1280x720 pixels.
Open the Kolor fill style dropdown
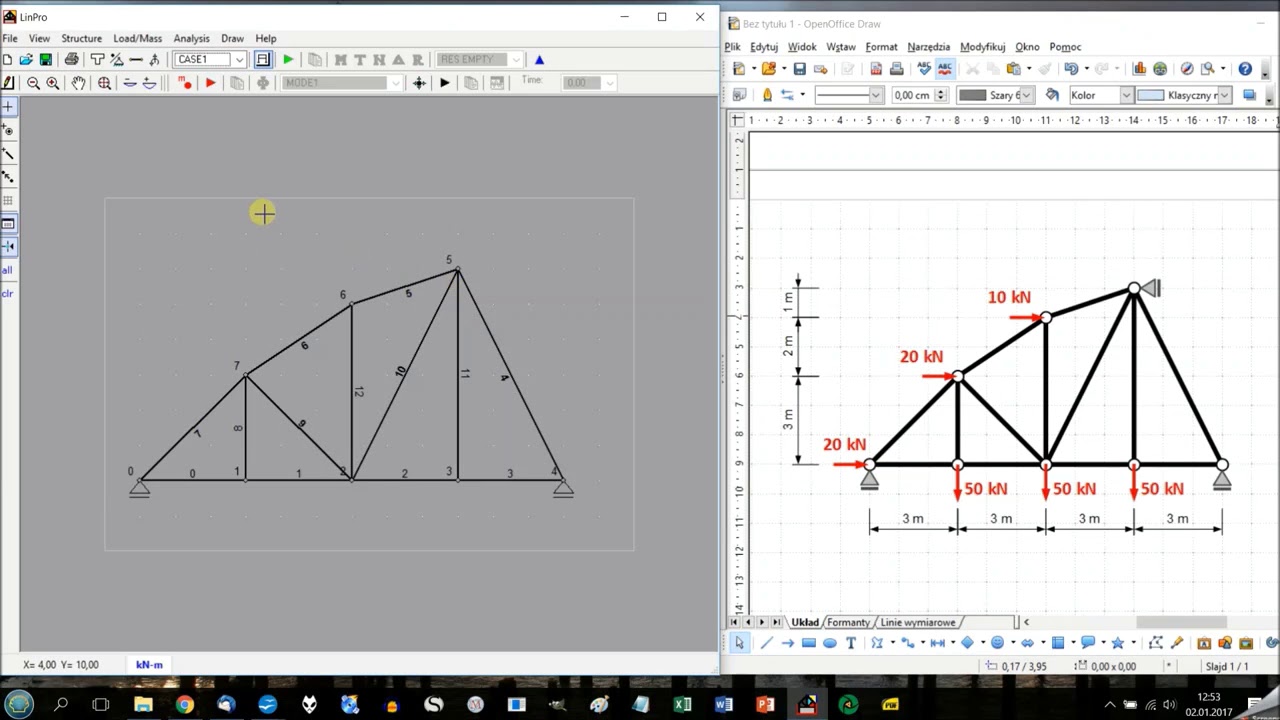1125,95
